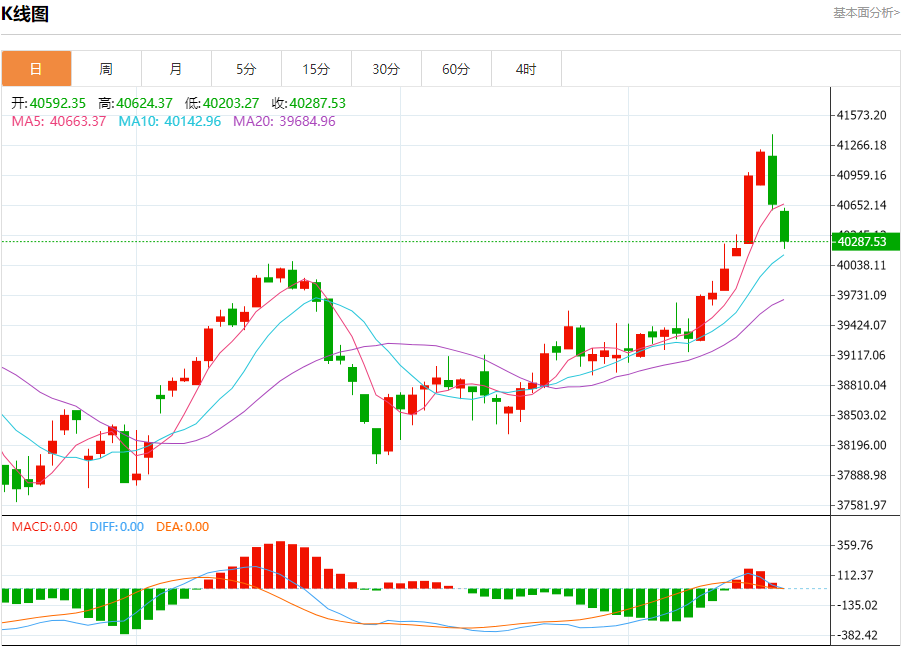
Task: Open the 5分 timeframe tab
Action: point(246,69)
